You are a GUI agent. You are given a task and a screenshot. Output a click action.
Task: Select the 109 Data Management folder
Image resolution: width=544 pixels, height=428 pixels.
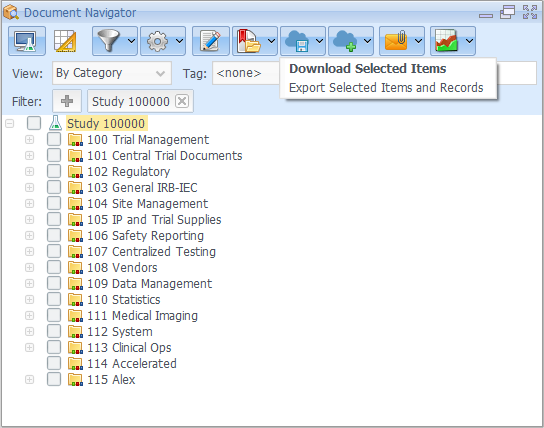[x=149, y=283]
